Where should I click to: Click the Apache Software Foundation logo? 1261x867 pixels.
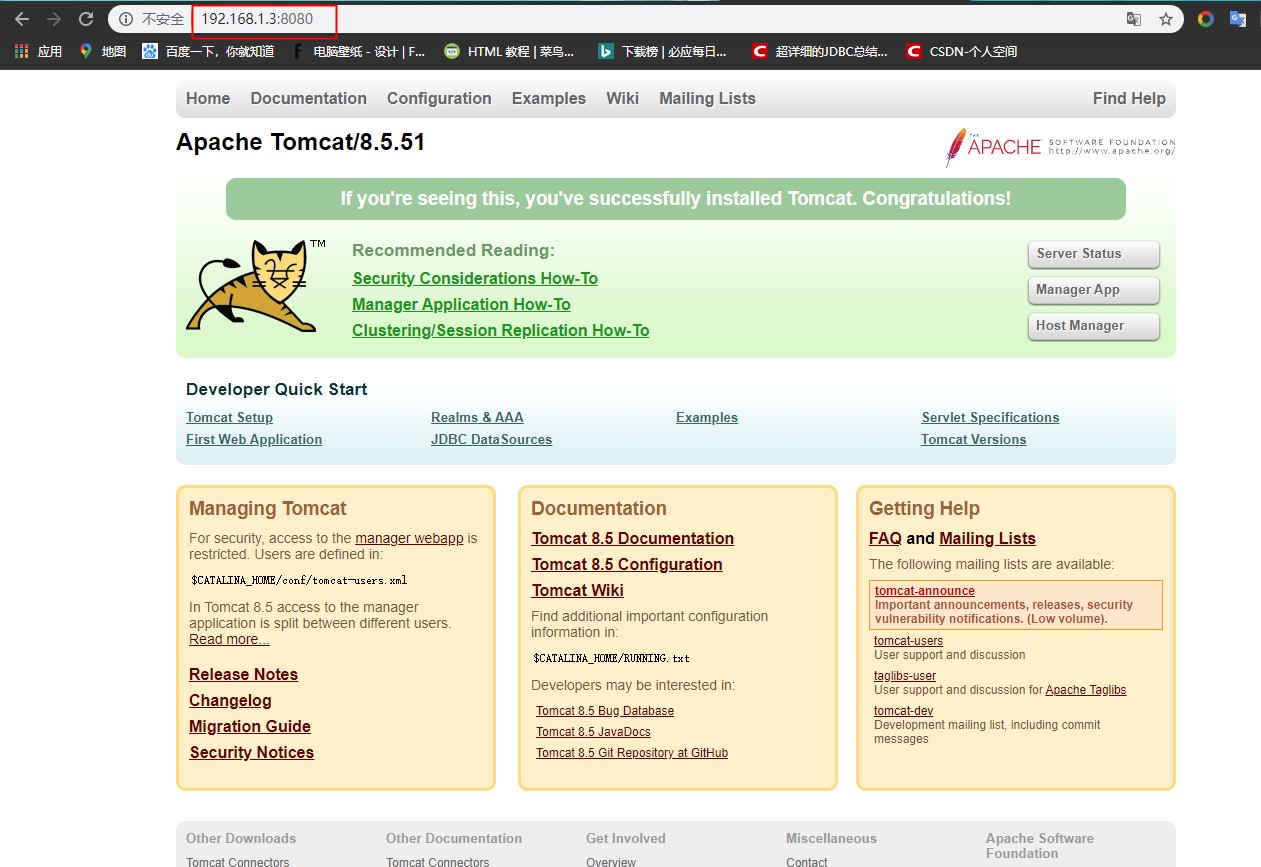pyautogui.click(x=1060, y=147)
